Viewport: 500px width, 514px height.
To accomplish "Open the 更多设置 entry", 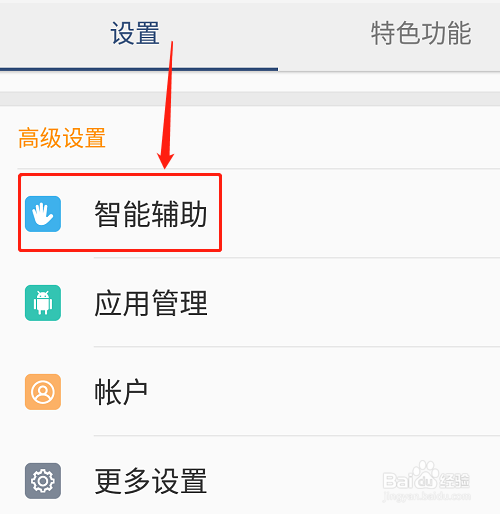I will coord(250,475).
